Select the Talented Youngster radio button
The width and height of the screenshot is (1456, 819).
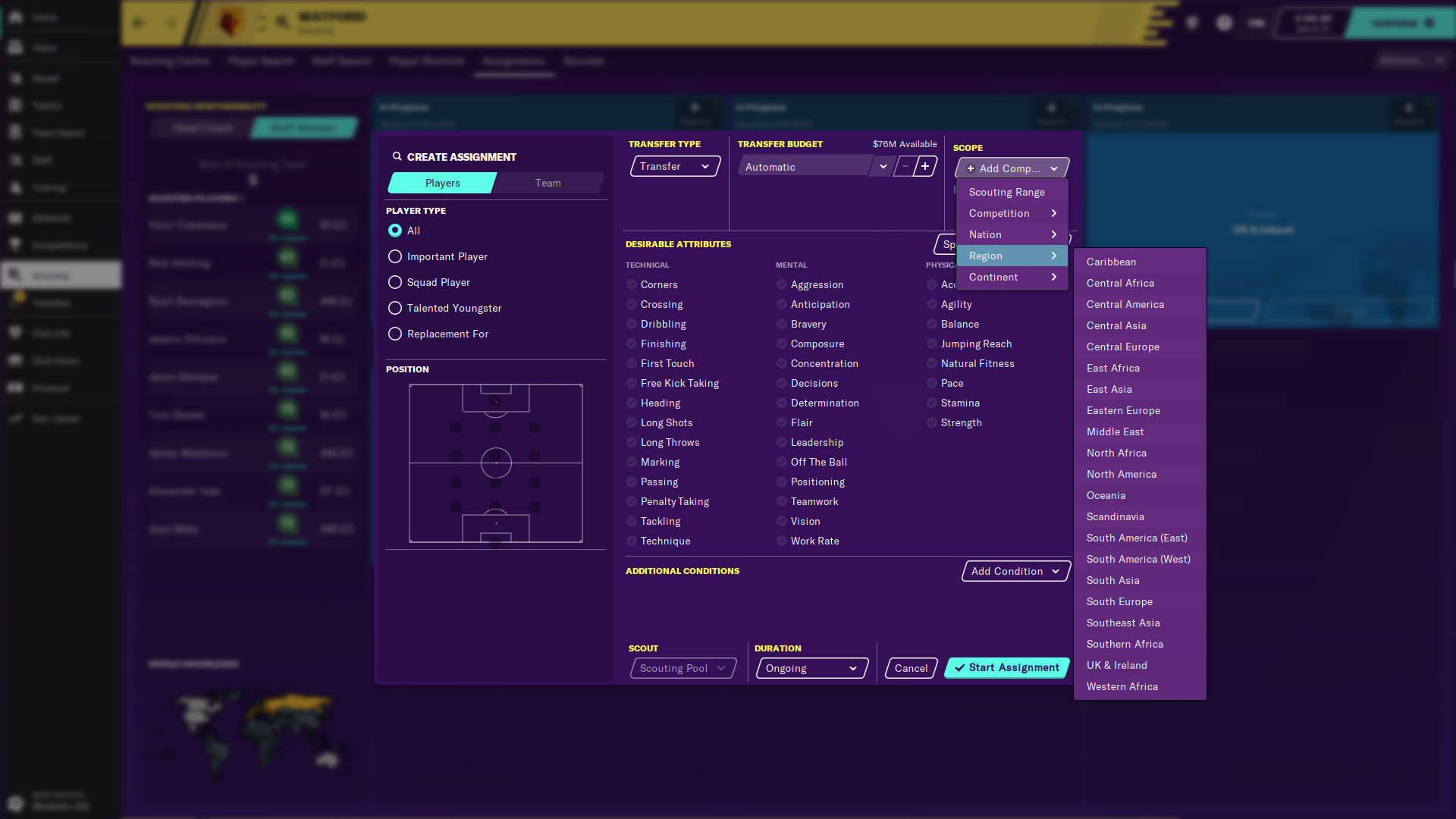(x=394, y=308)
